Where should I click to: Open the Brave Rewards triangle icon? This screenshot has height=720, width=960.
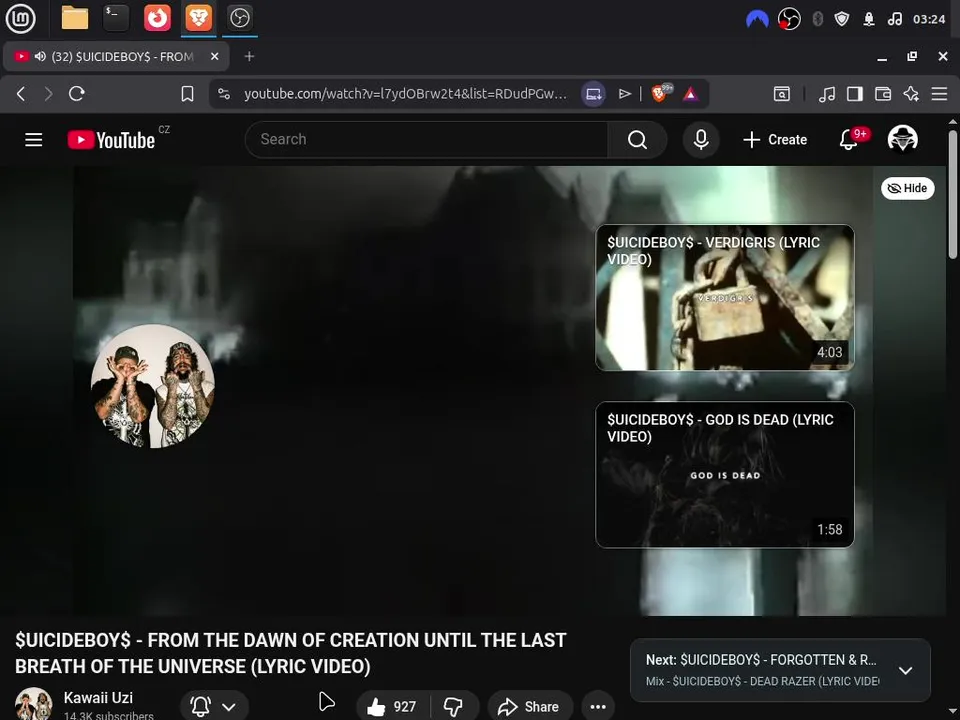coord(691,94)
